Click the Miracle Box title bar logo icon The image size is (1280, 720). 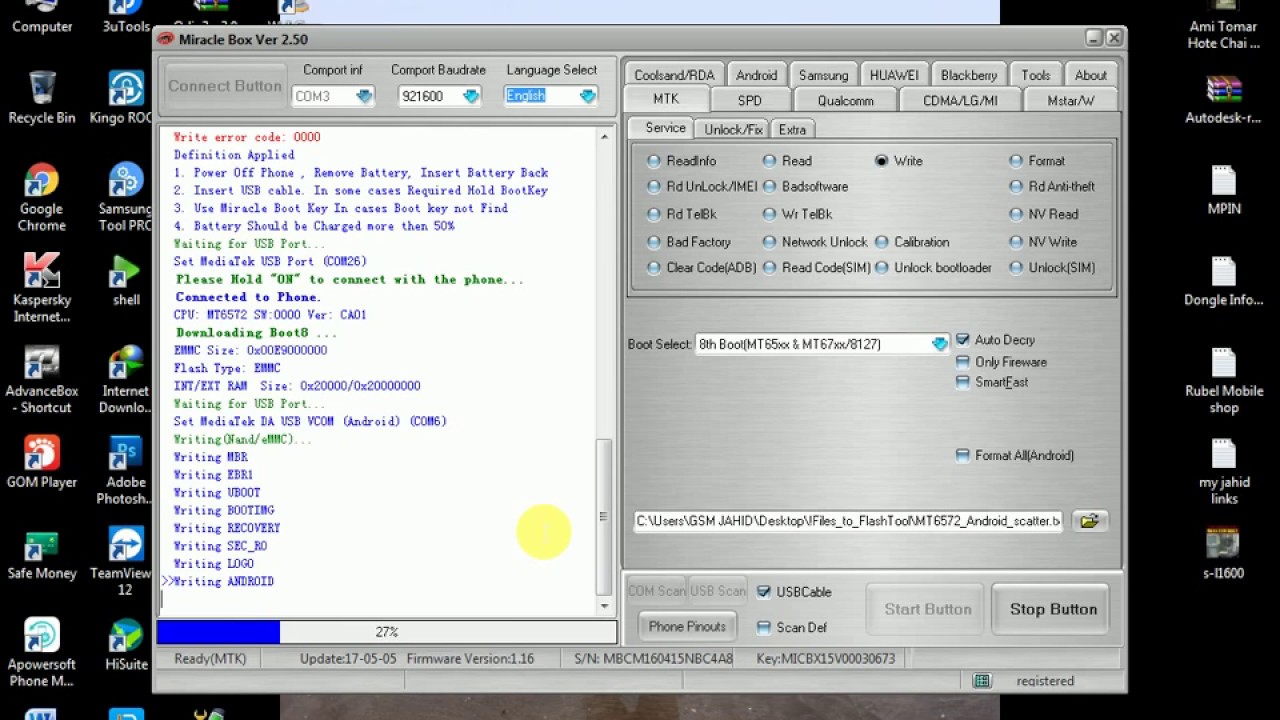pyautogui.click(x=165, y=39)
